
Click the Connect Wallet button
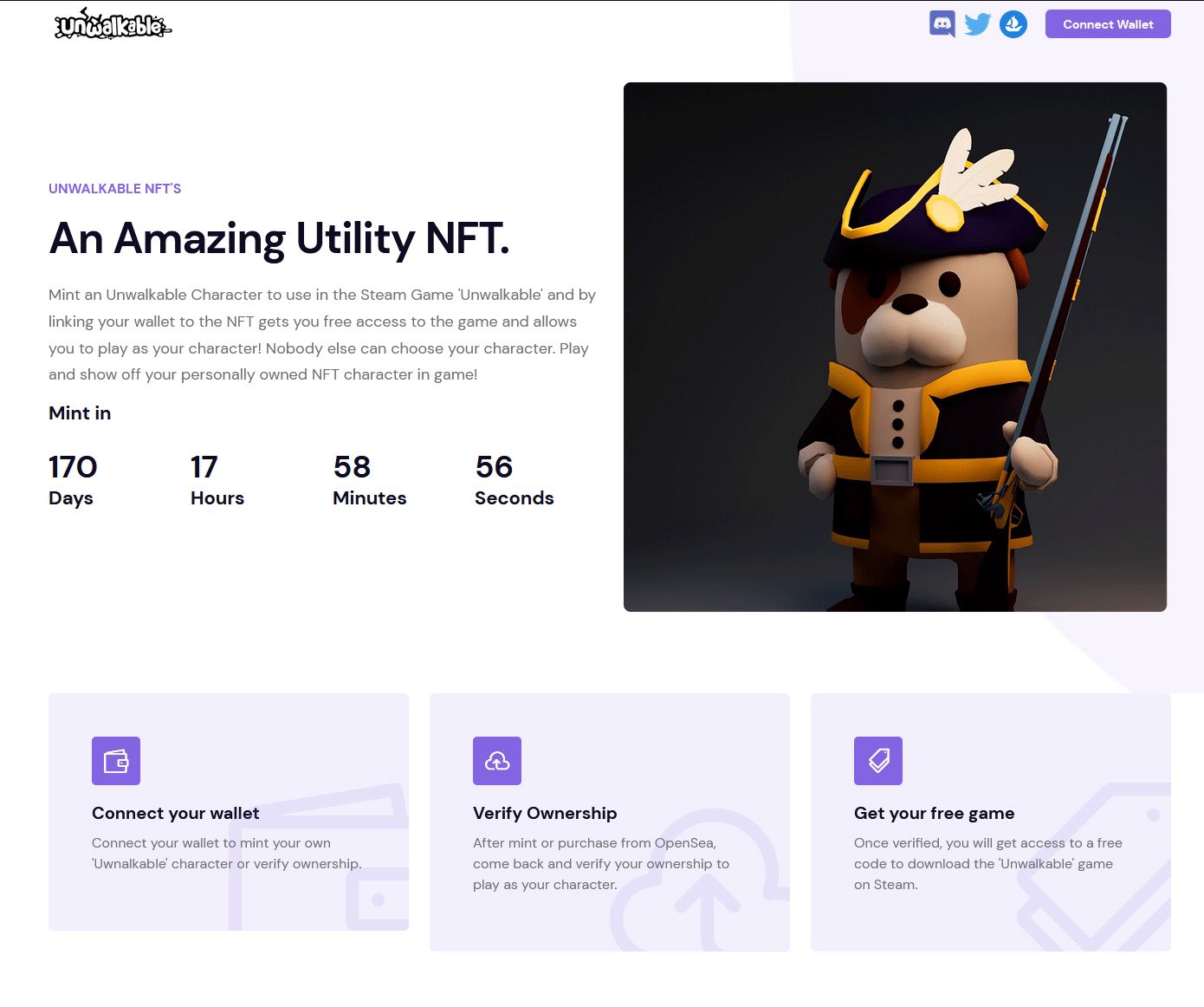click(x=1108, y=24)
